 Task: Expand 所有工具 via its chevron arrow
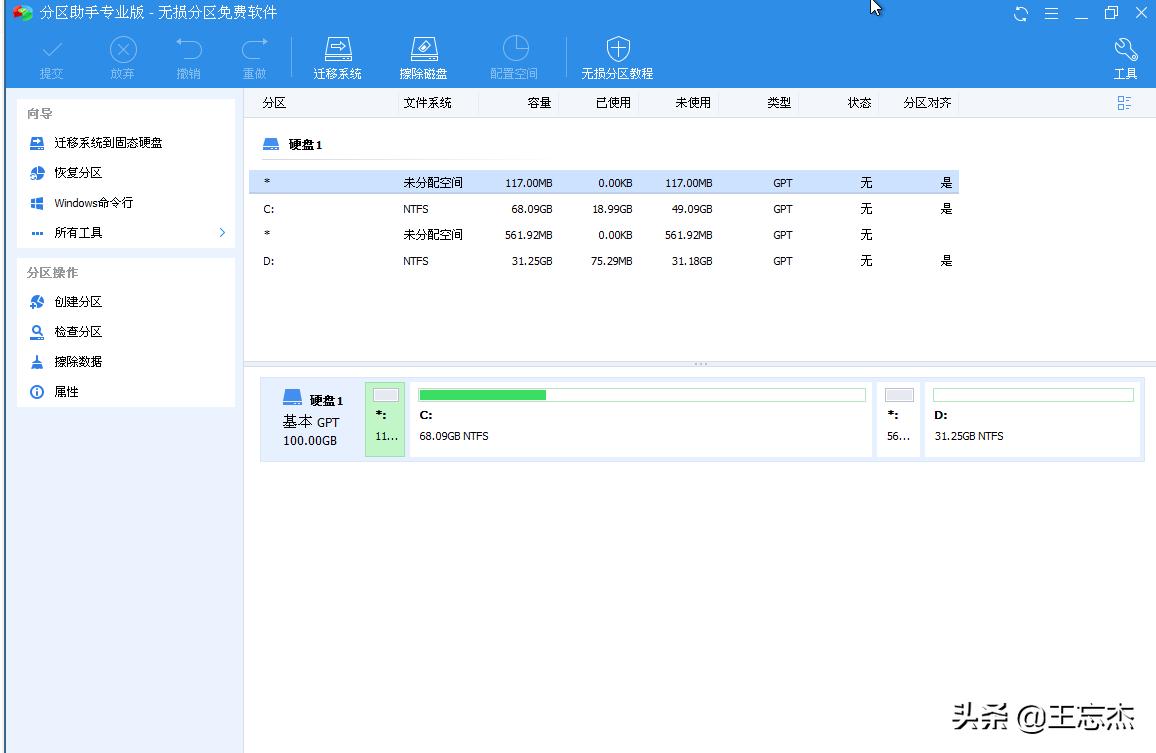tap(222, 232)
